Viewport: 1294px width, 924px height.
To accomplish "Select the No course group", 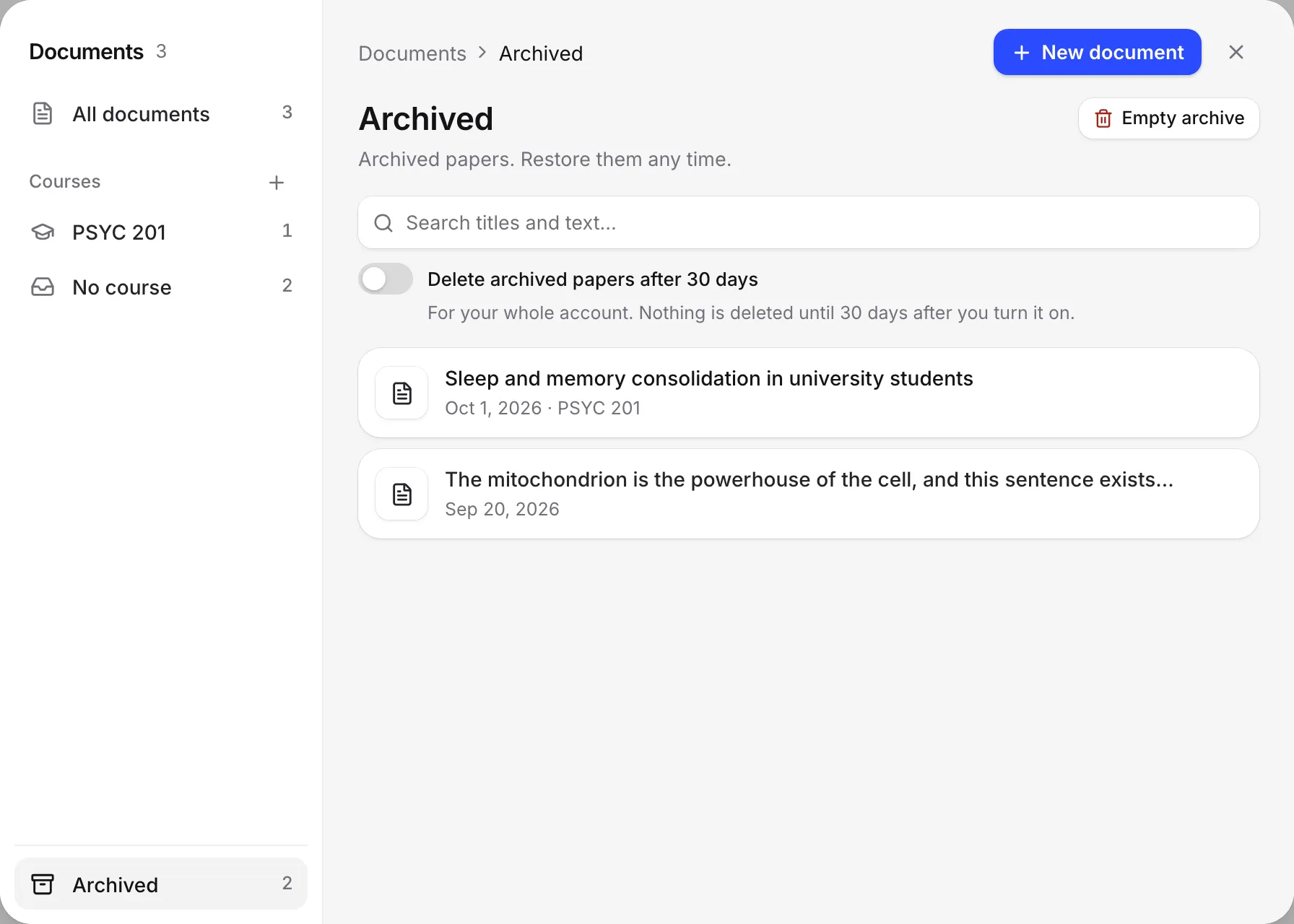I will [x=161, y=287].
